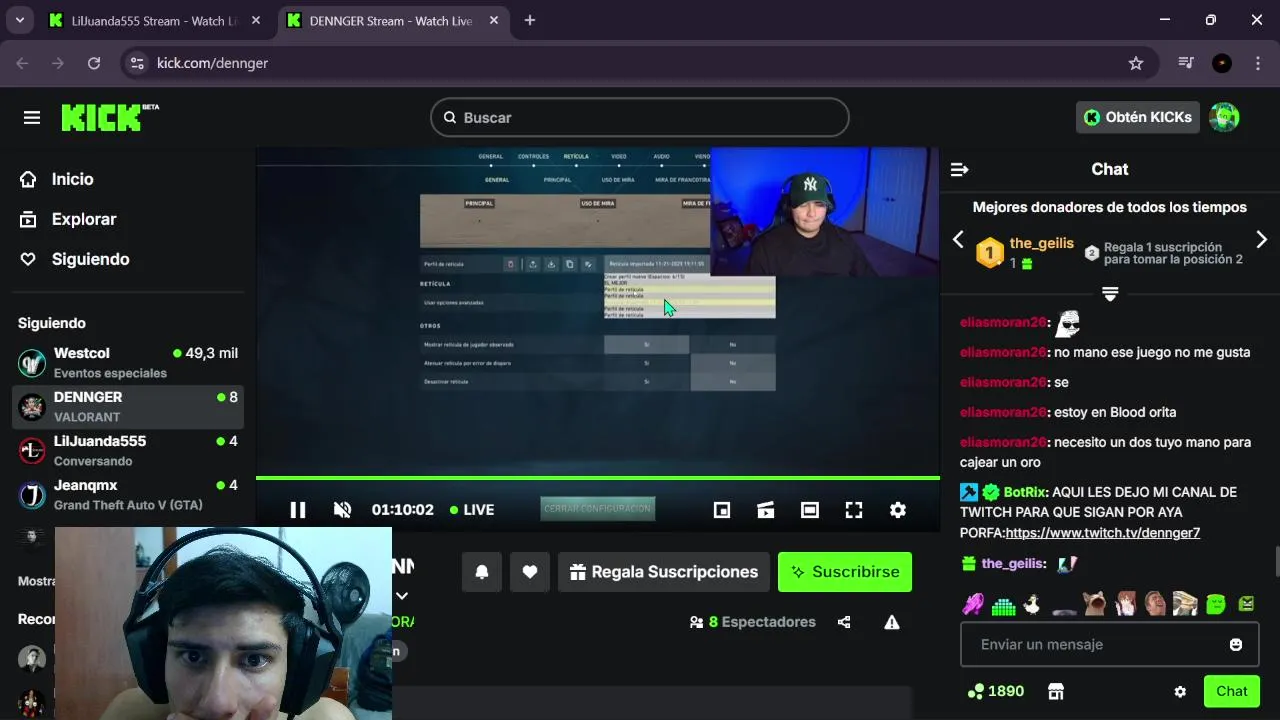
Task: Select the DENNGER Stream browser tab
Action: 392,20
